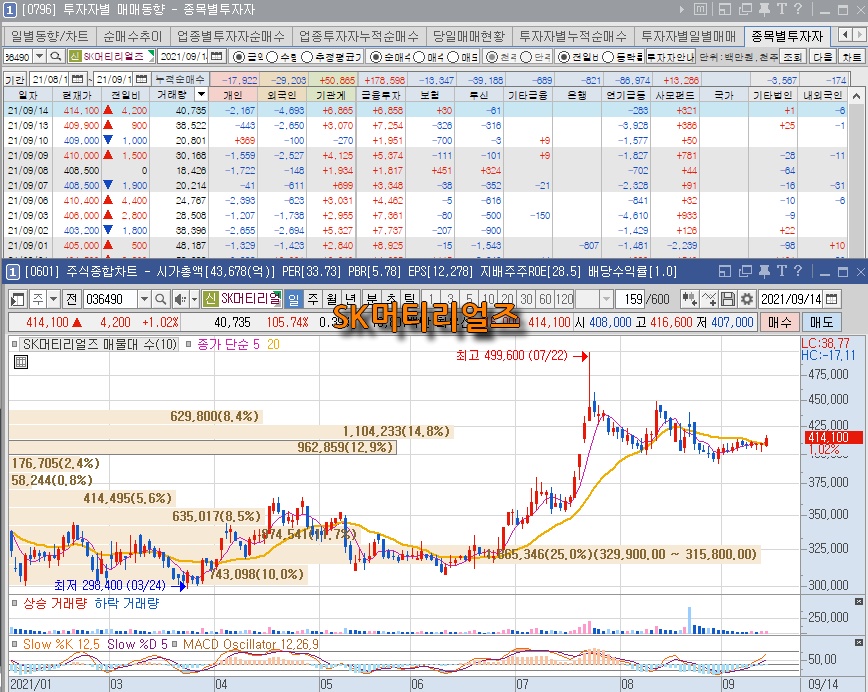This screenshot has height=692, width=868.
Task: Open calendar beside chart date 2021/09/14
Action: [x=831, y=299]
